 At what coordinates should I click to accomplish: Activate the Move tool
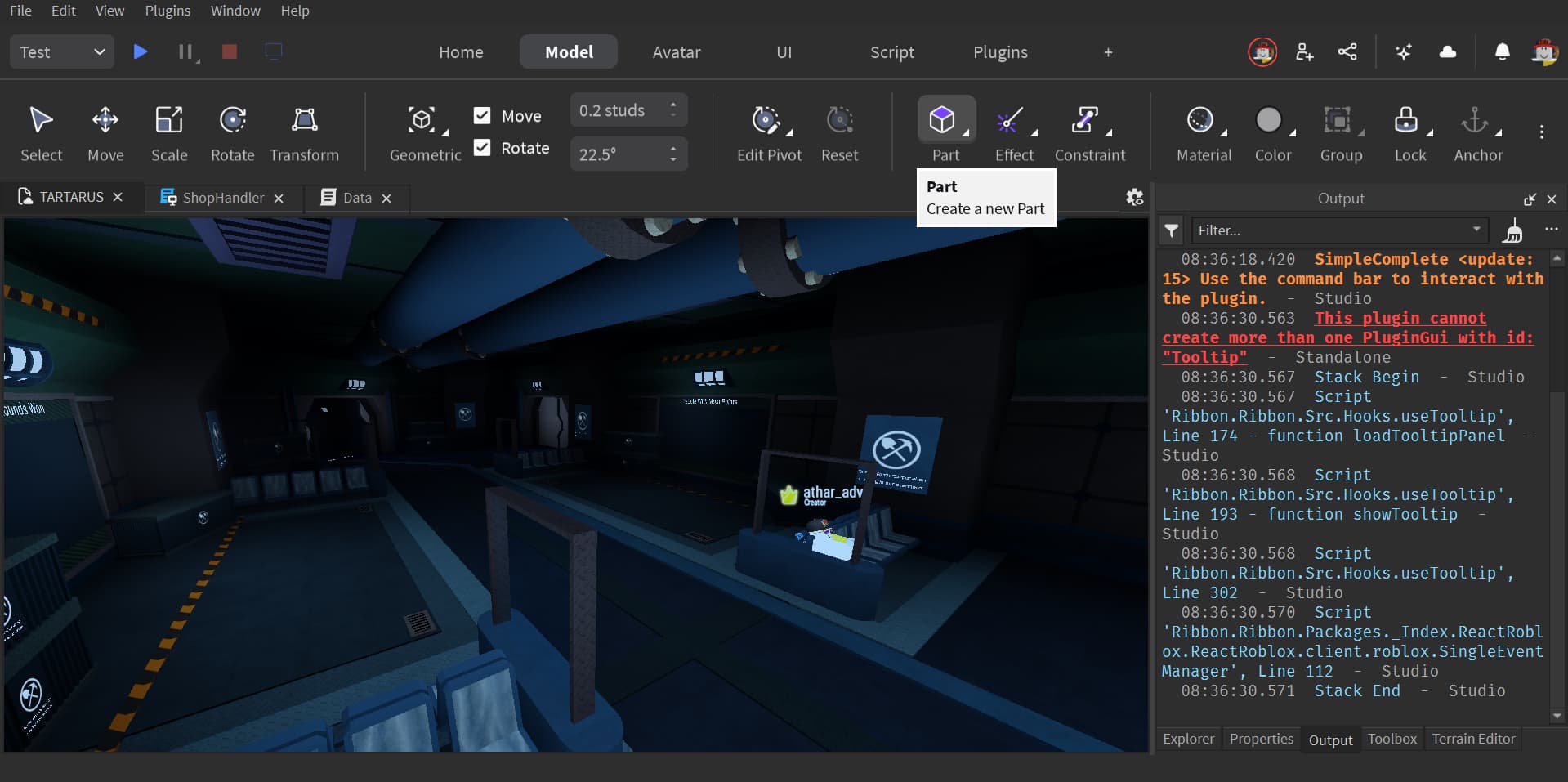(105, 132)
